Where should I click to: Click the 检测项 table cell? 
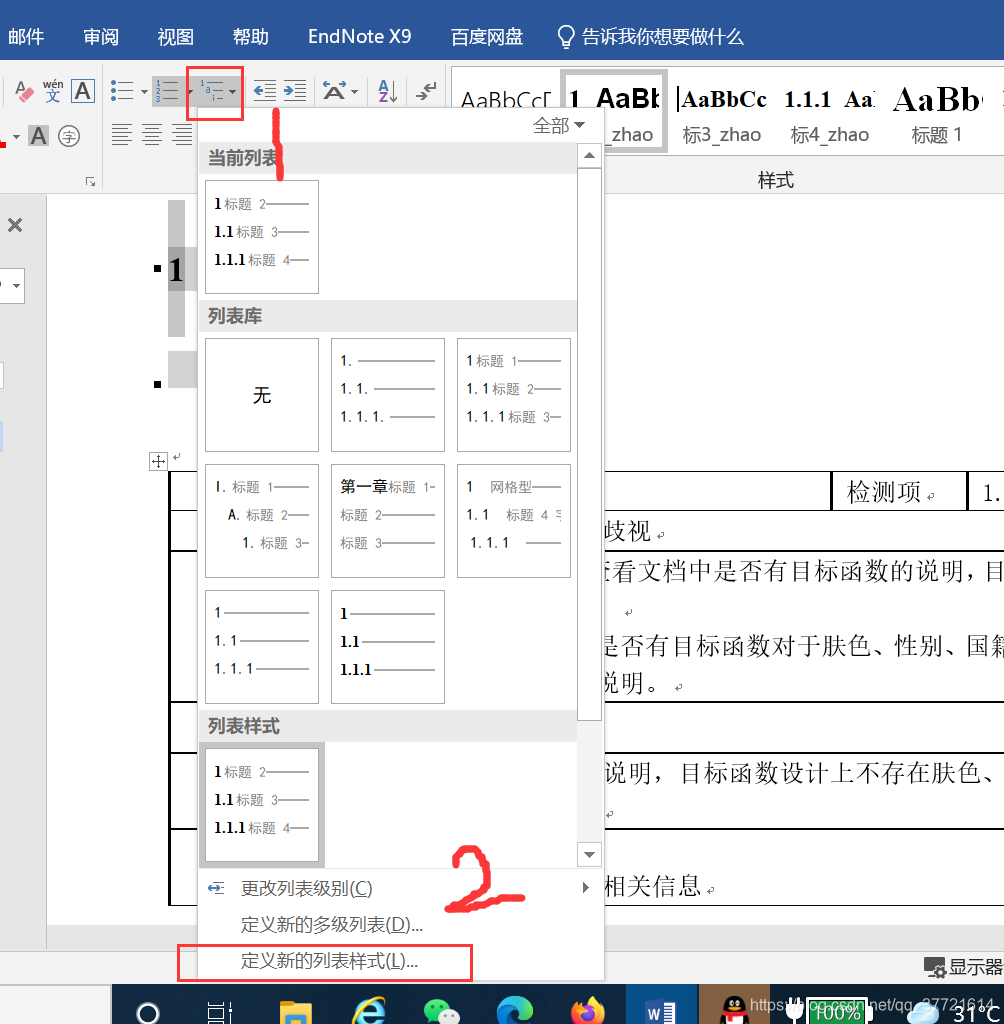click(x=899, y=491)
